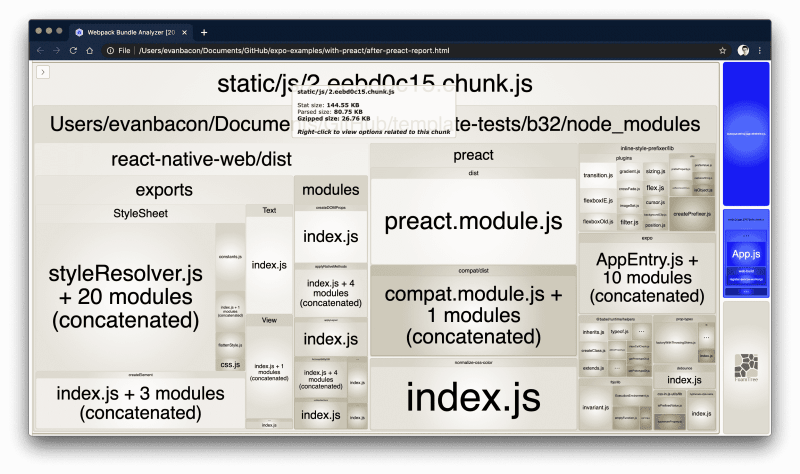Go forward in the browser
800x474 pixels.
pos(57,51)
